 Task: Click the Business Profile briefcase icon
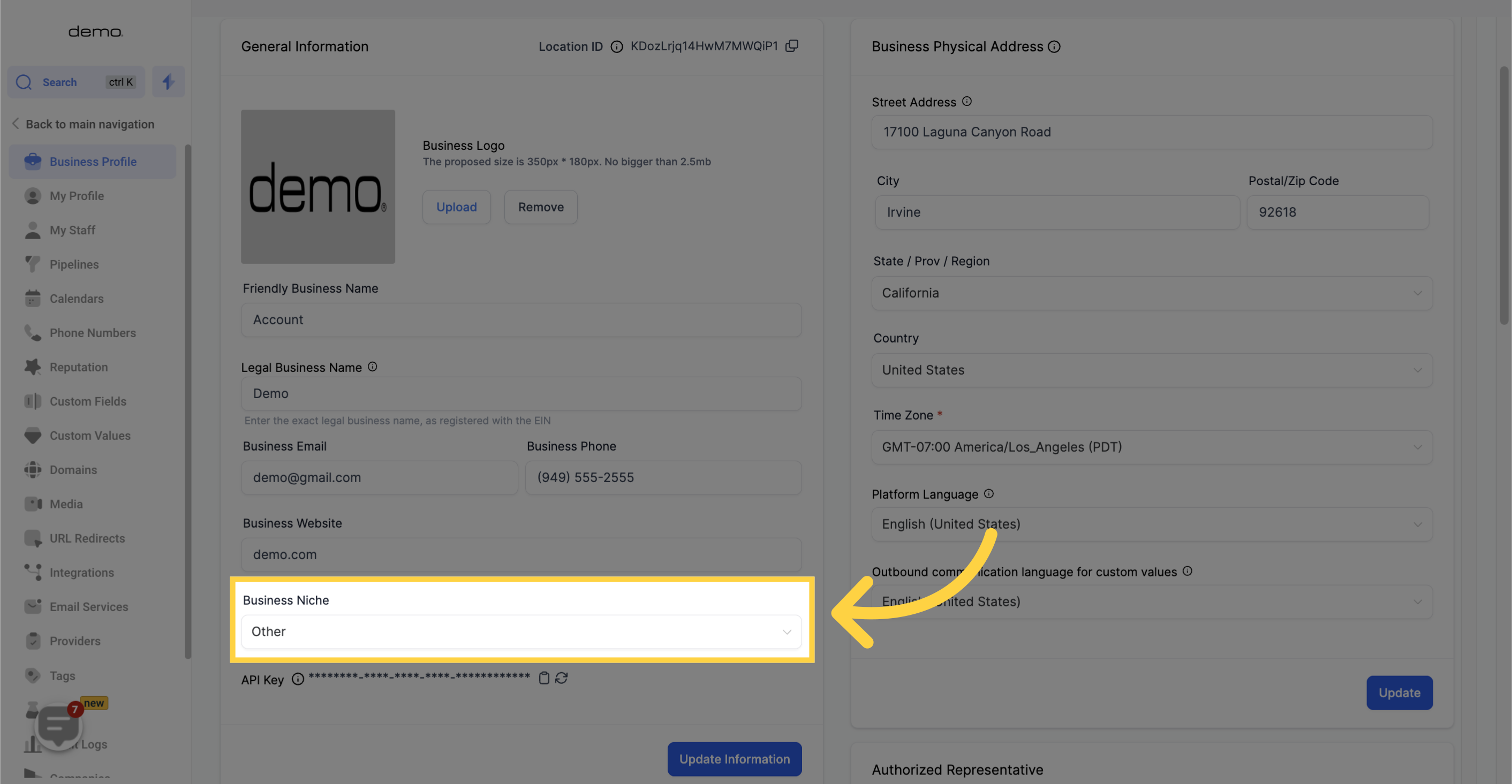coord(33,162)
